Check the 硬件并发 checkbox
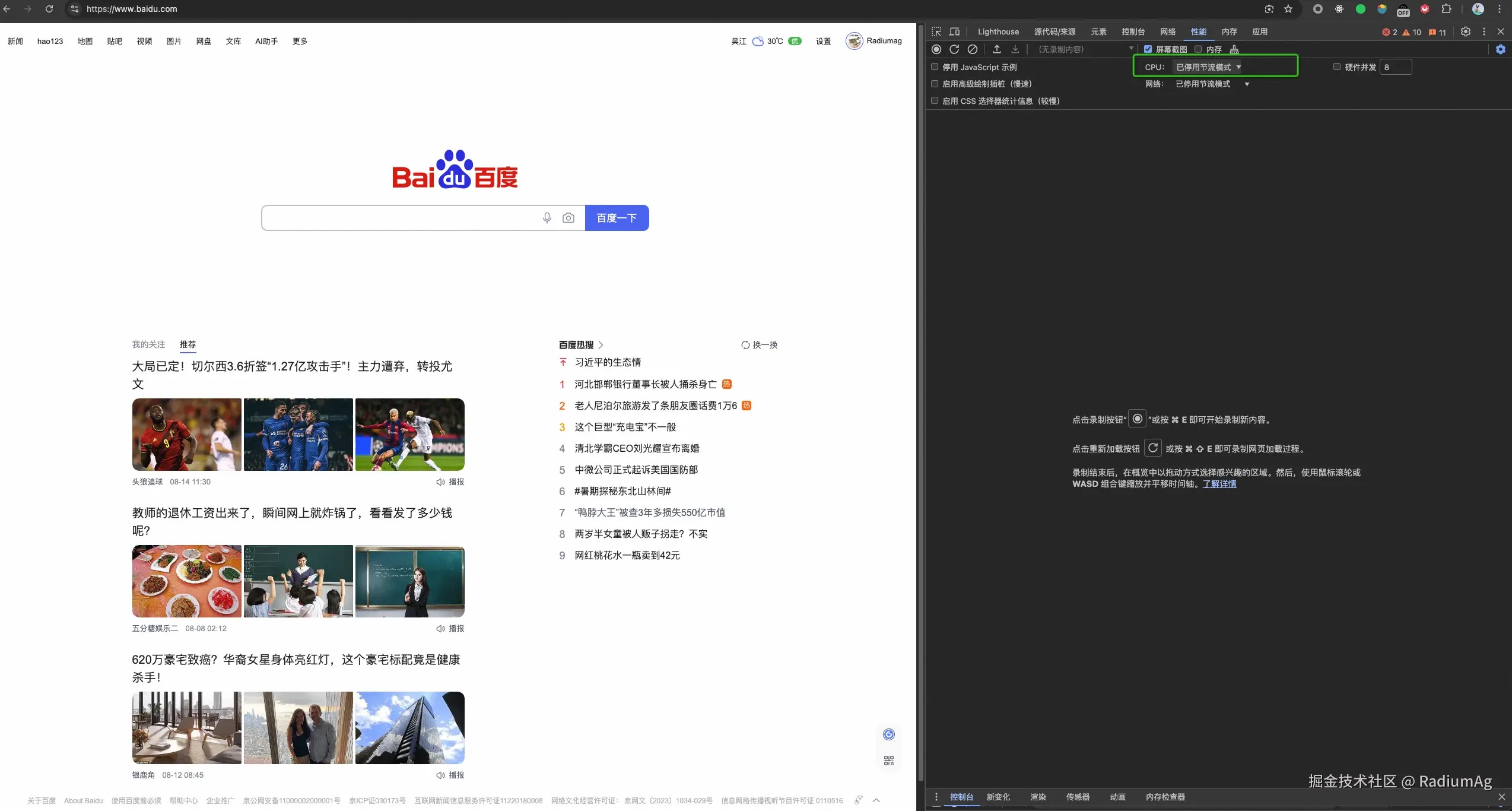The image size is (1512, 811). [x=1337, y=67]
